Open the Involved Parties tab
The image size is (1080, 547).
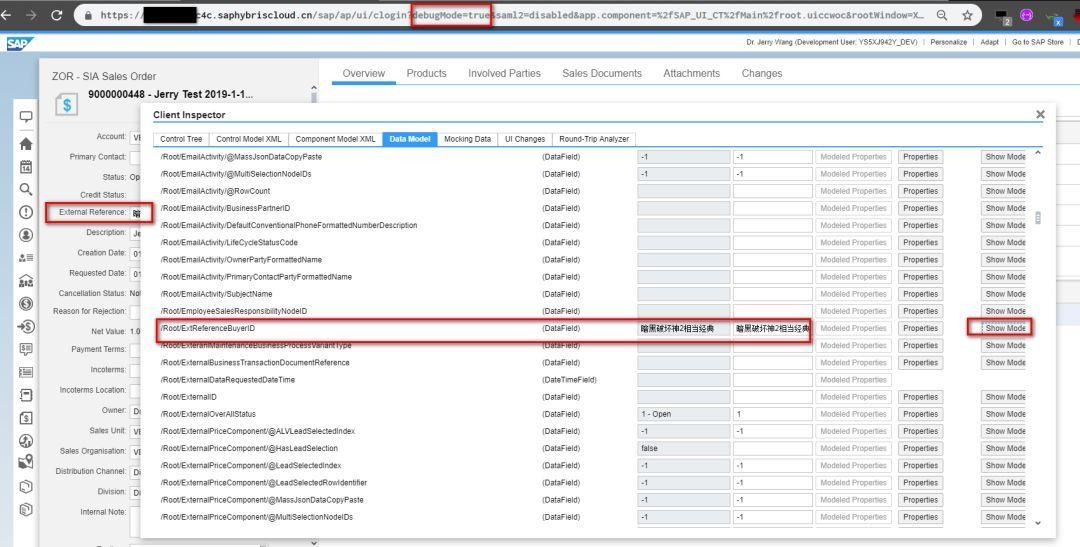504,73
